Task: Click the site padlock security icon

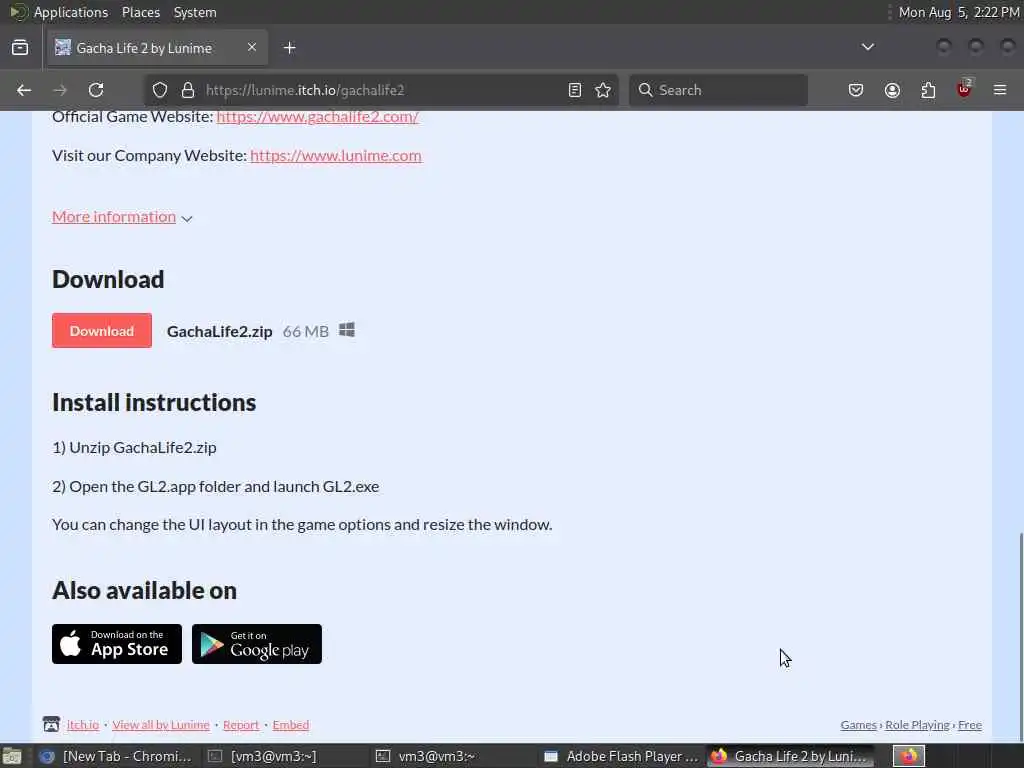Action: 188,90
